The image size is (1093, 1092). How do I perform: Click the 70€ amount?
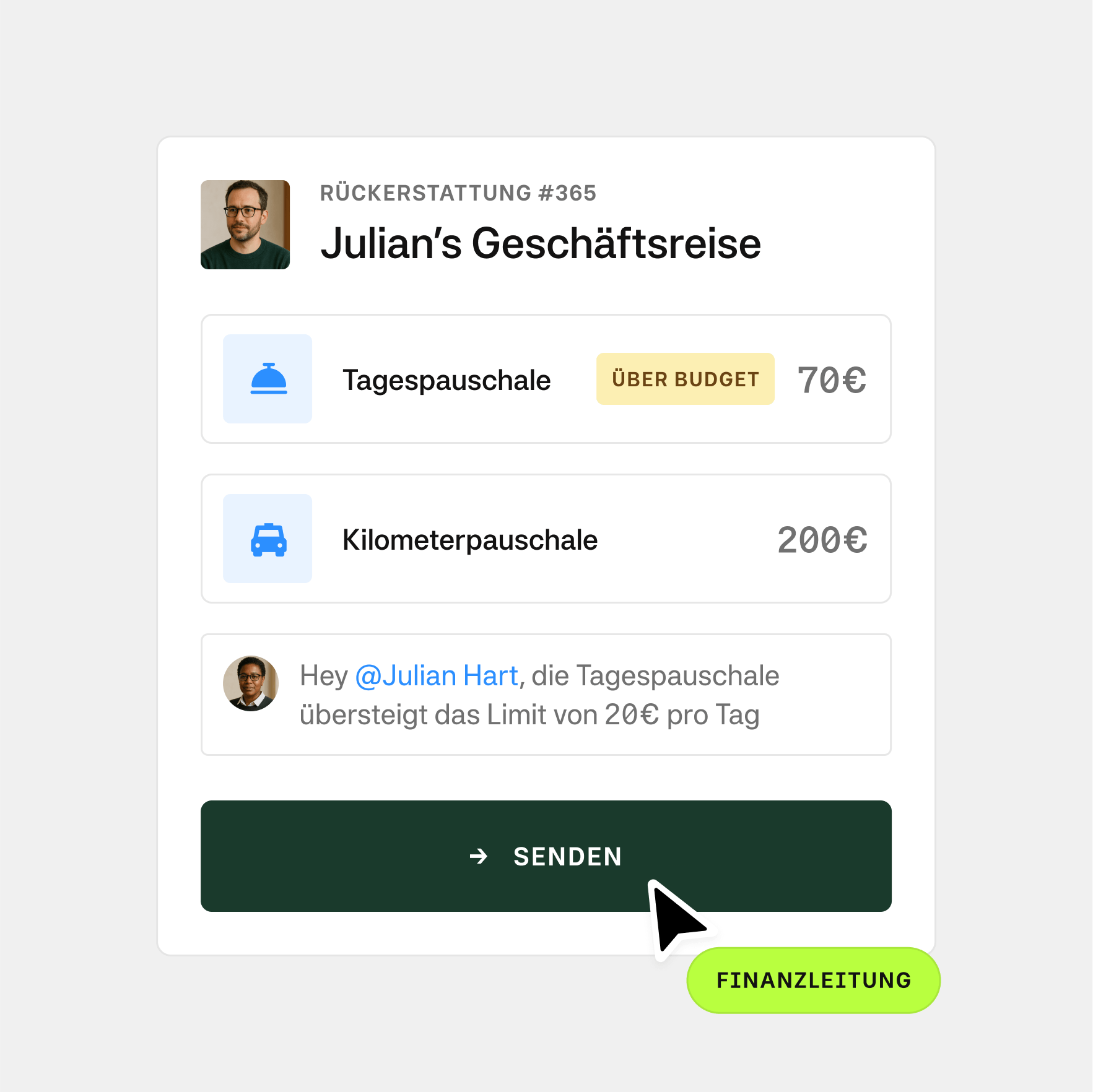[x=832, y=379]
